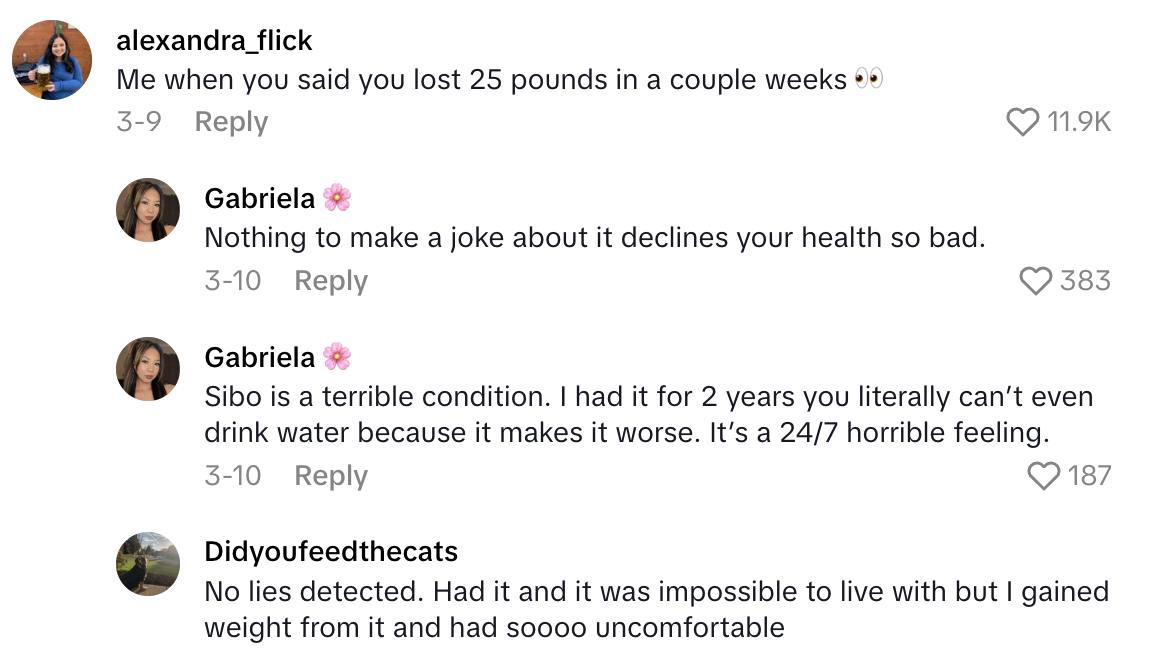Screen dimensions: 1152x650
Task: Like Gabriela's comment with 383 likes
Action: (x=1036, y=281)
